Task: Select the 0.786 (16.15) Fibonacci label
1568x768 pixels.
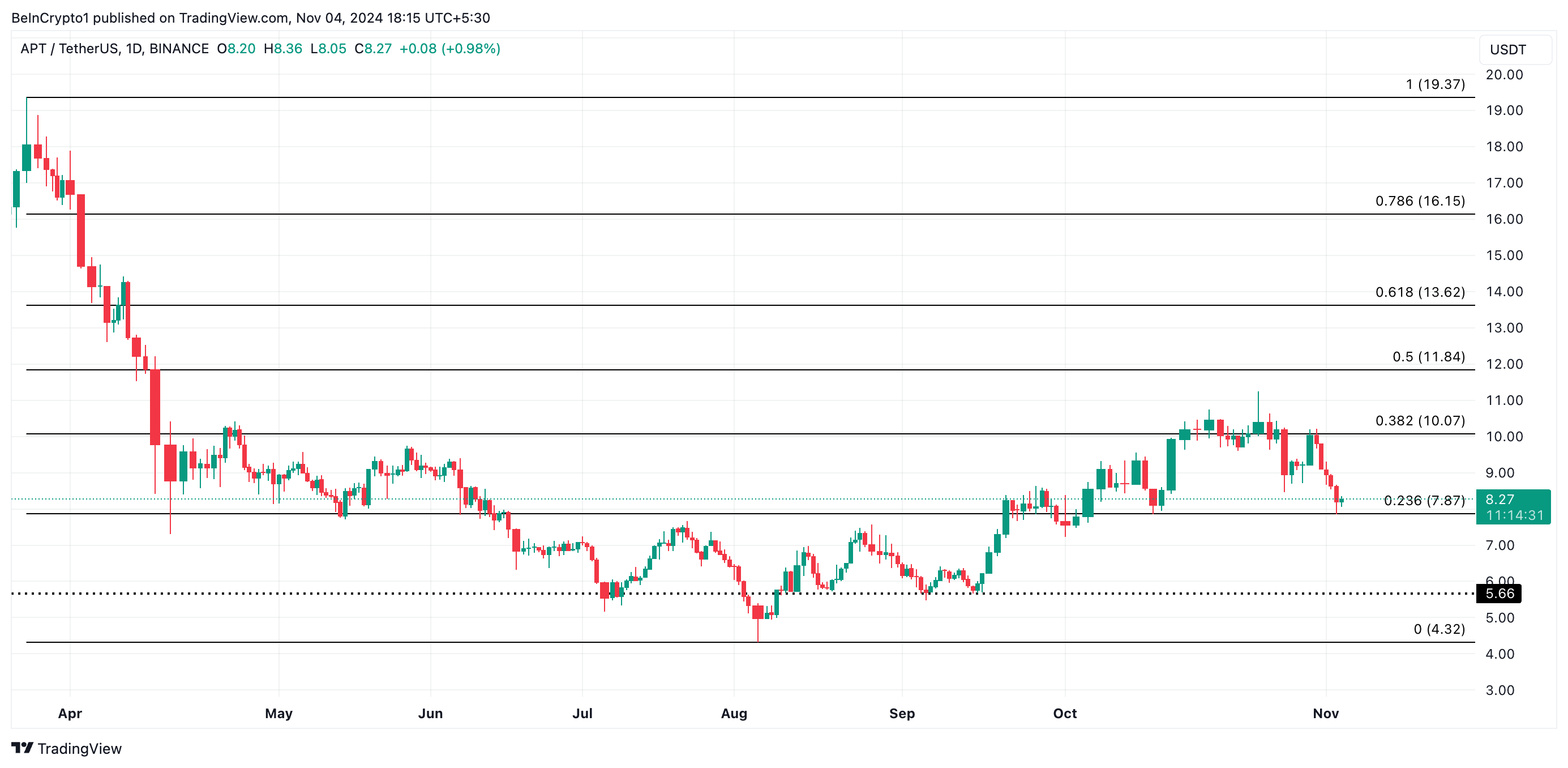Action: tap(1420, 201)
